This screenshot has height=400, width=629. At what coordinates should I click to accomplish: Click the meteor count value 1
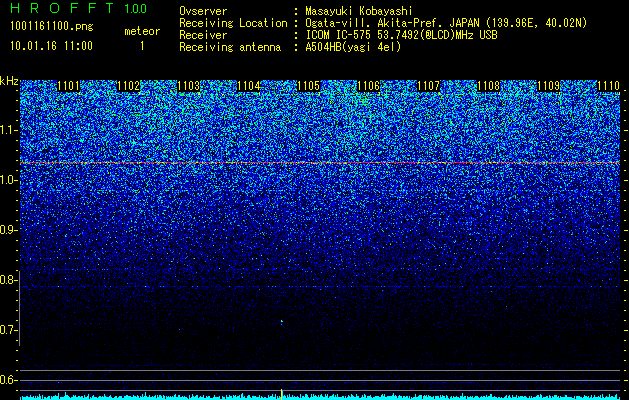click(x=142, y=46)
